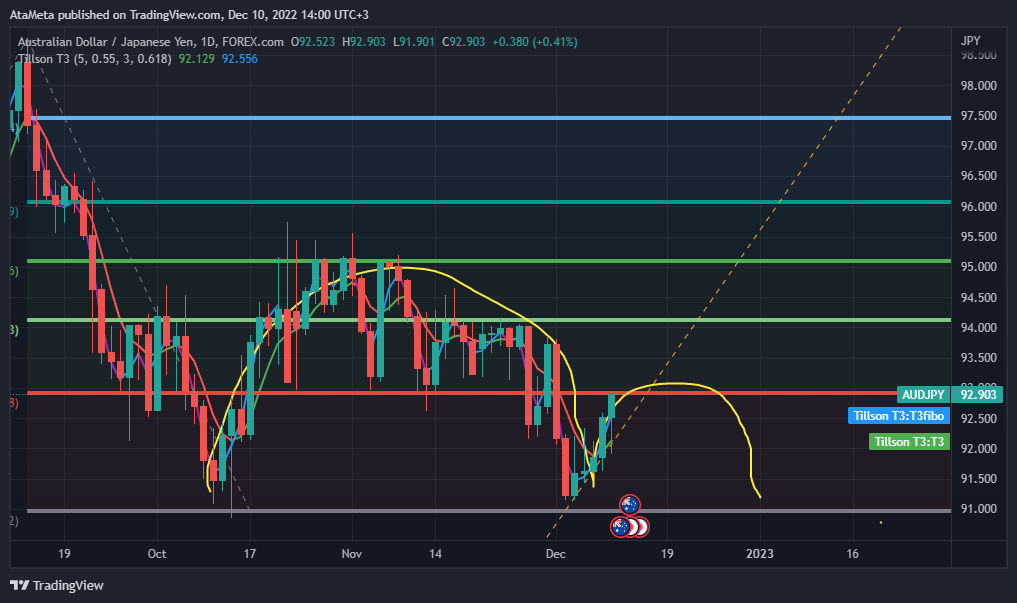The height and width of the screenshot is (603, 1017).
Task: Select the Tillson T3 indicator legend
Action: click(95, 59)
